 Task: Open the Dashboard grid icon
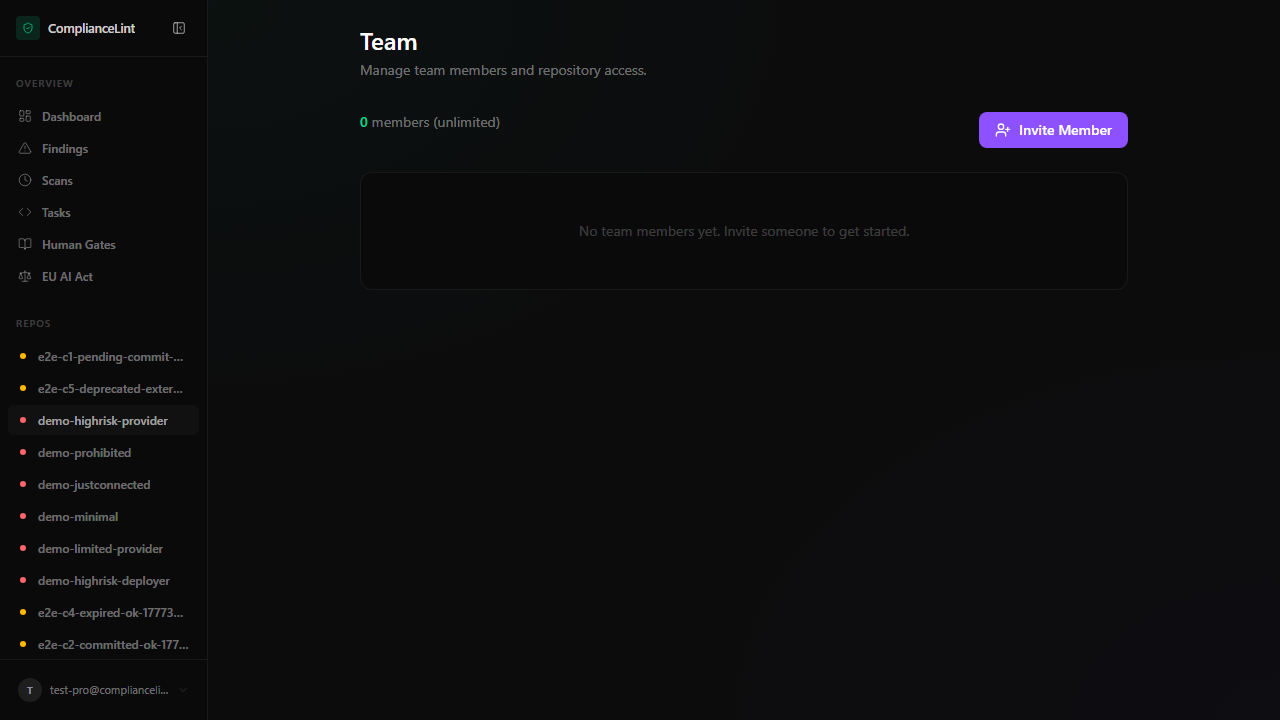point(25,117)
